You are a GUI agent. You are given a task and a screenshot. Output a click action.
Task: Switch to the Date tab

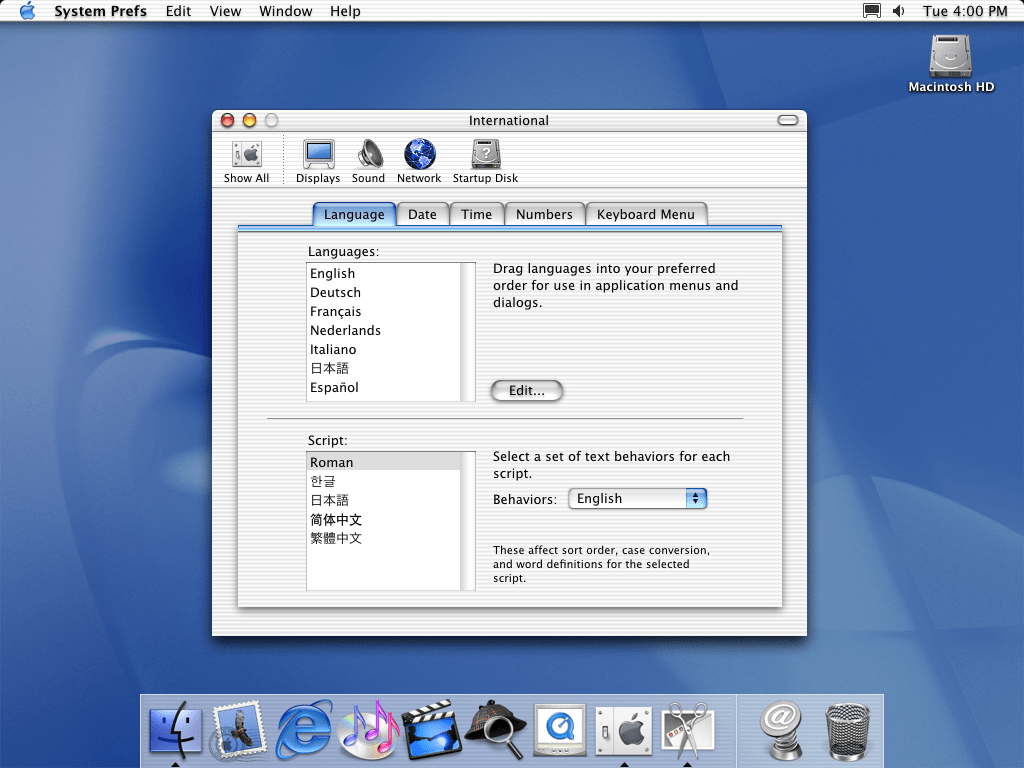coord(422,215)
